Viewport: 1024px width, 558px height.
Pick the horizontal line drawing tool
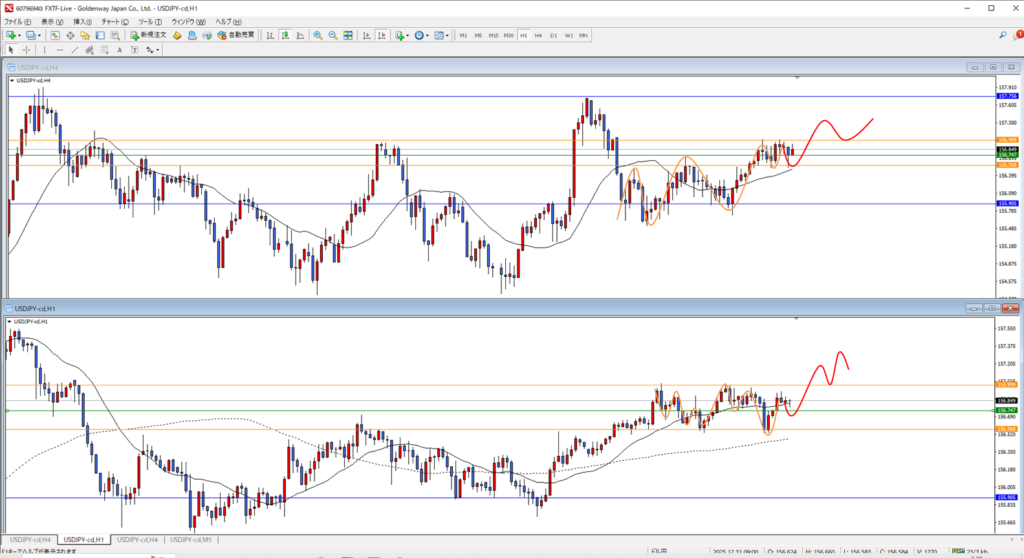click(62, 49)
